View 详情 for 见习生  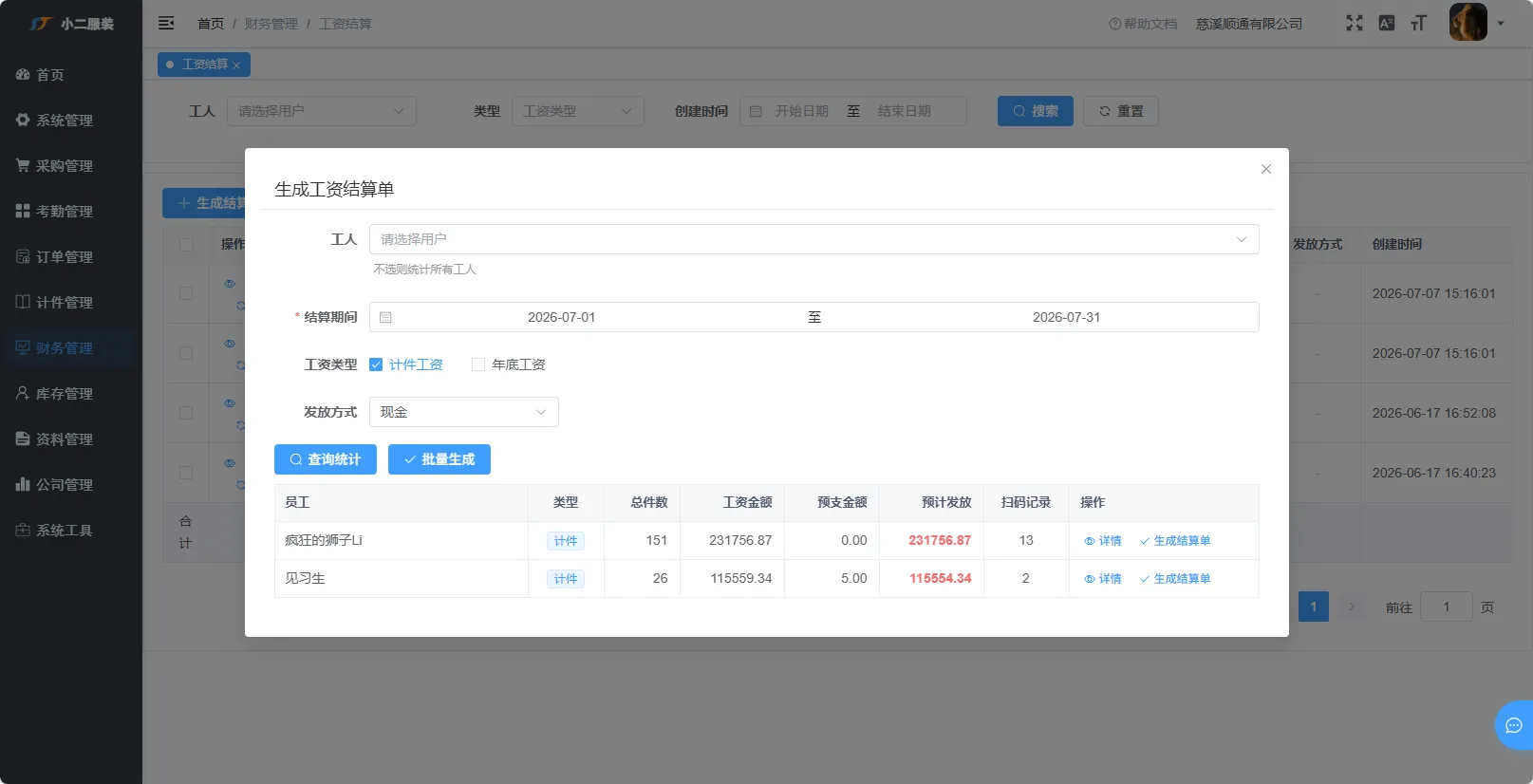click(x=1103, y=579)
